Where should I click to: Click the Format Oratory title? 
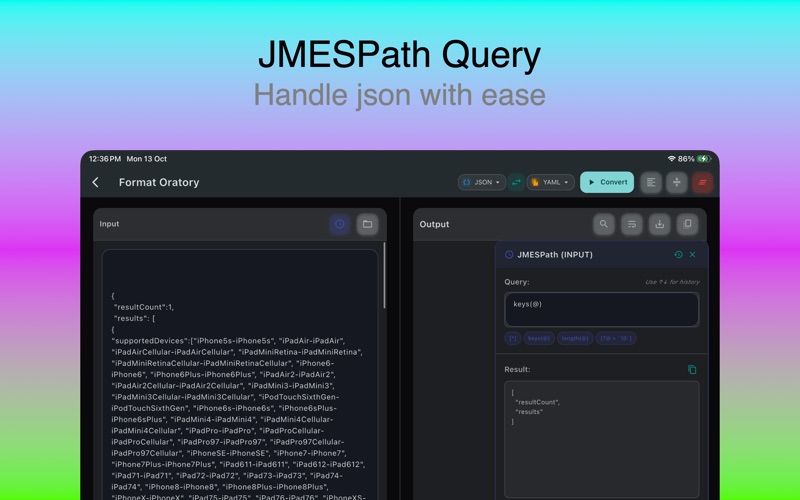pos(159,182)
